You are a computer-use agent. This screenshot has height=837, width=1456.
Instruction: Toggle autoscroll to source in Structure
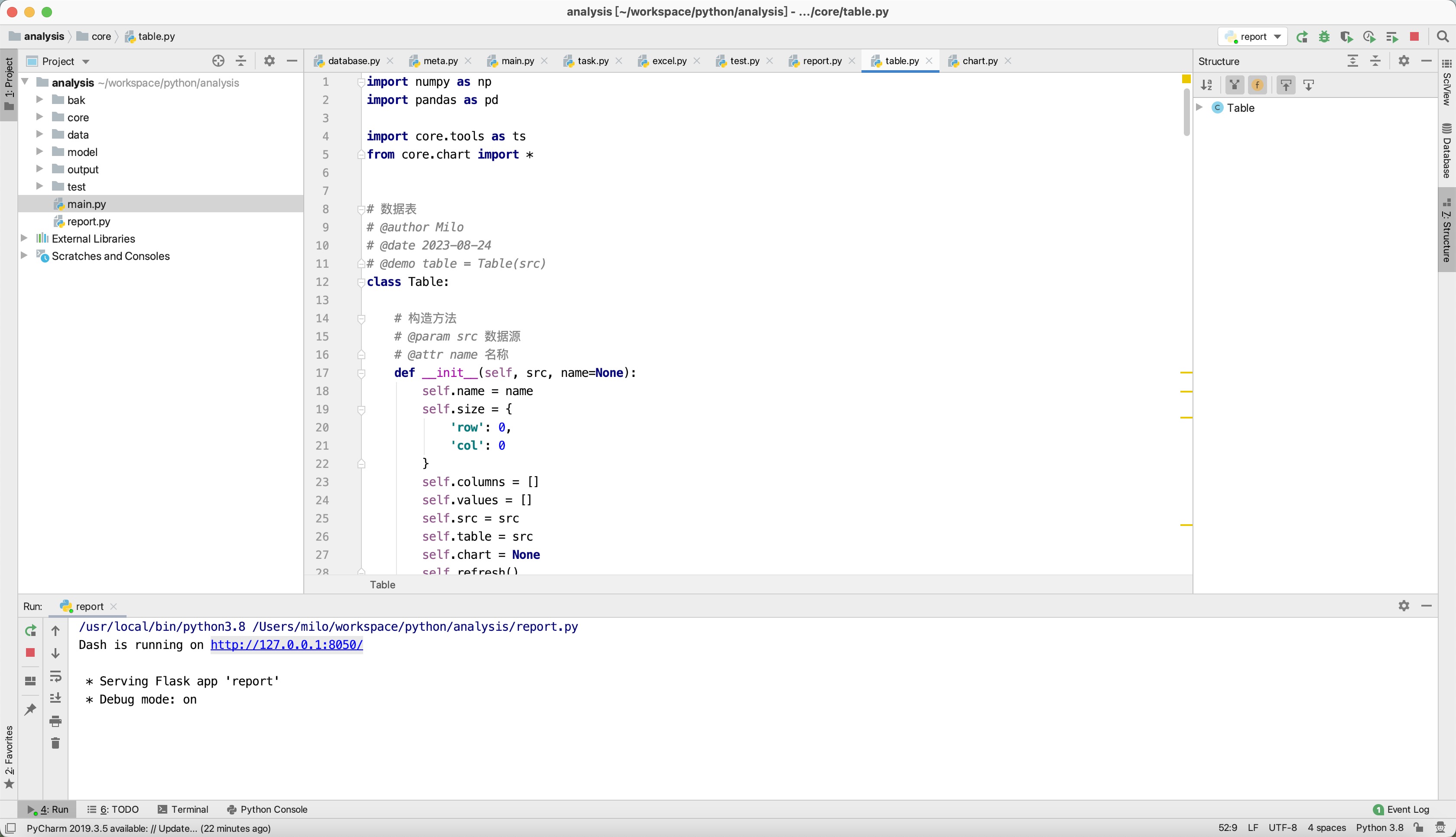[1286, 85]
